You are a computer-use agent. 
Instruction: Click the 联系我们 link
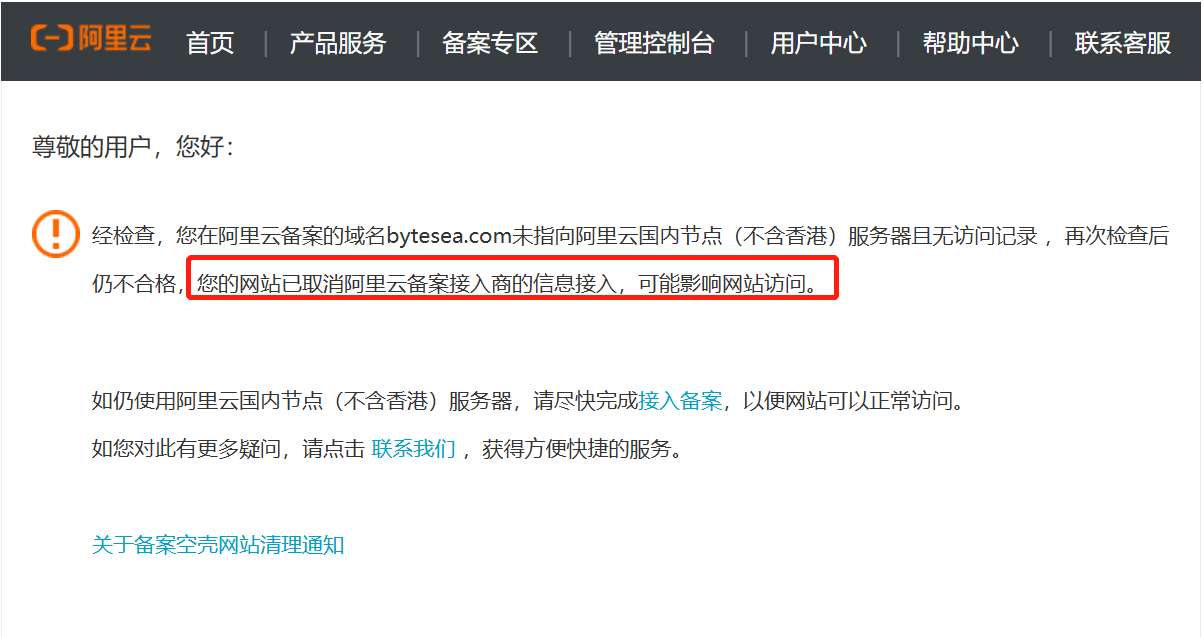coord(413,449)
